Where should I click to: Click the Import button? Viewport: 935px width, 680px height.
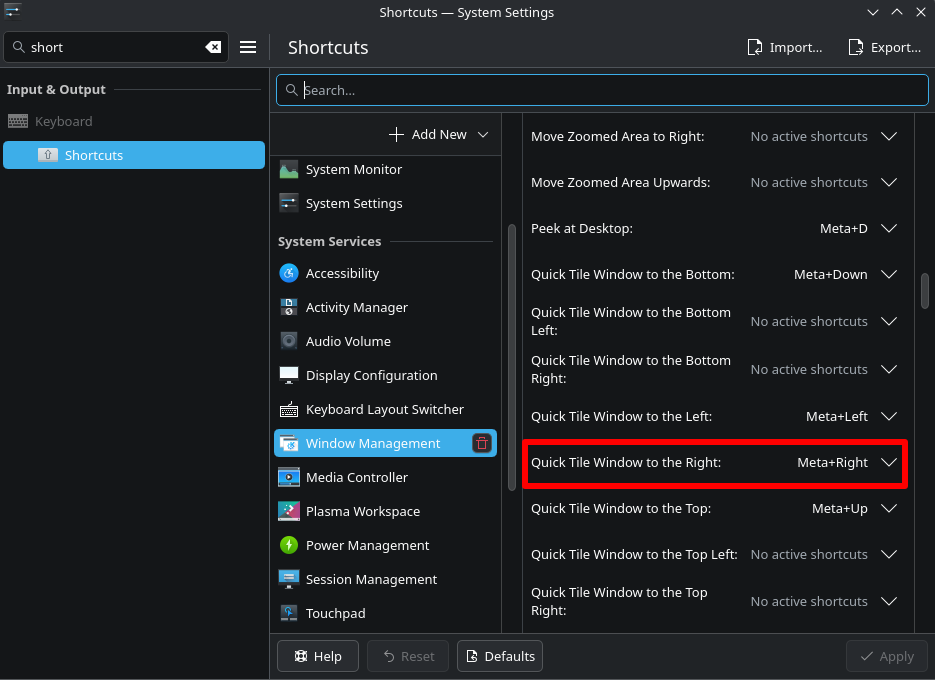click(785, 47)
